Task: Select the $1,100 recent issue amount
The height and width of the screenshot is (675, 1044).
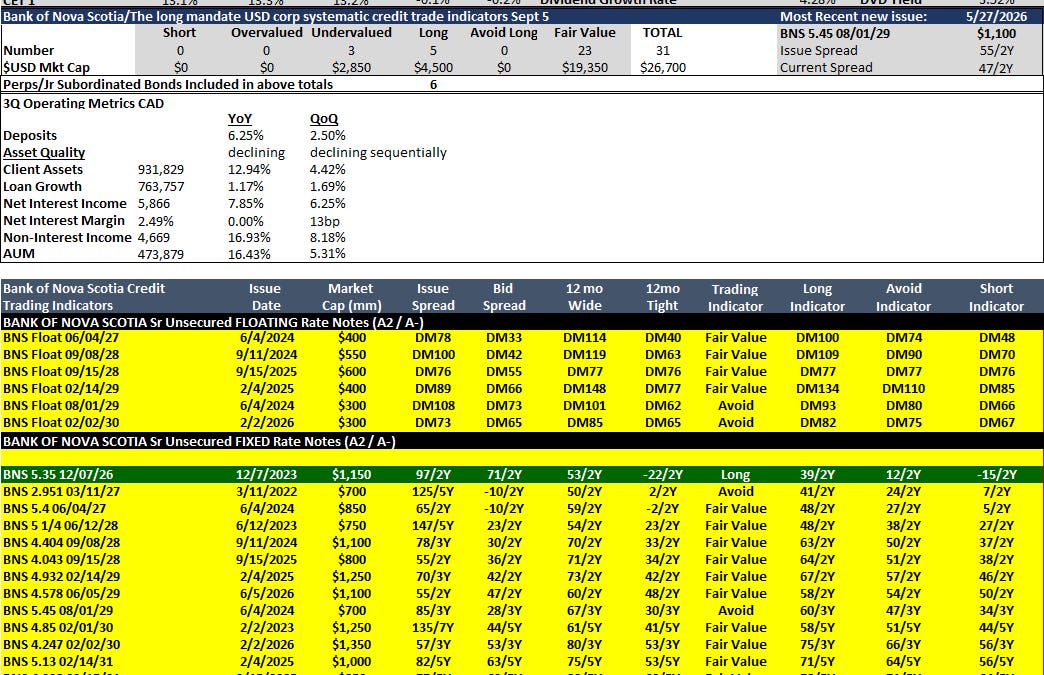Action: pos(996,33)
